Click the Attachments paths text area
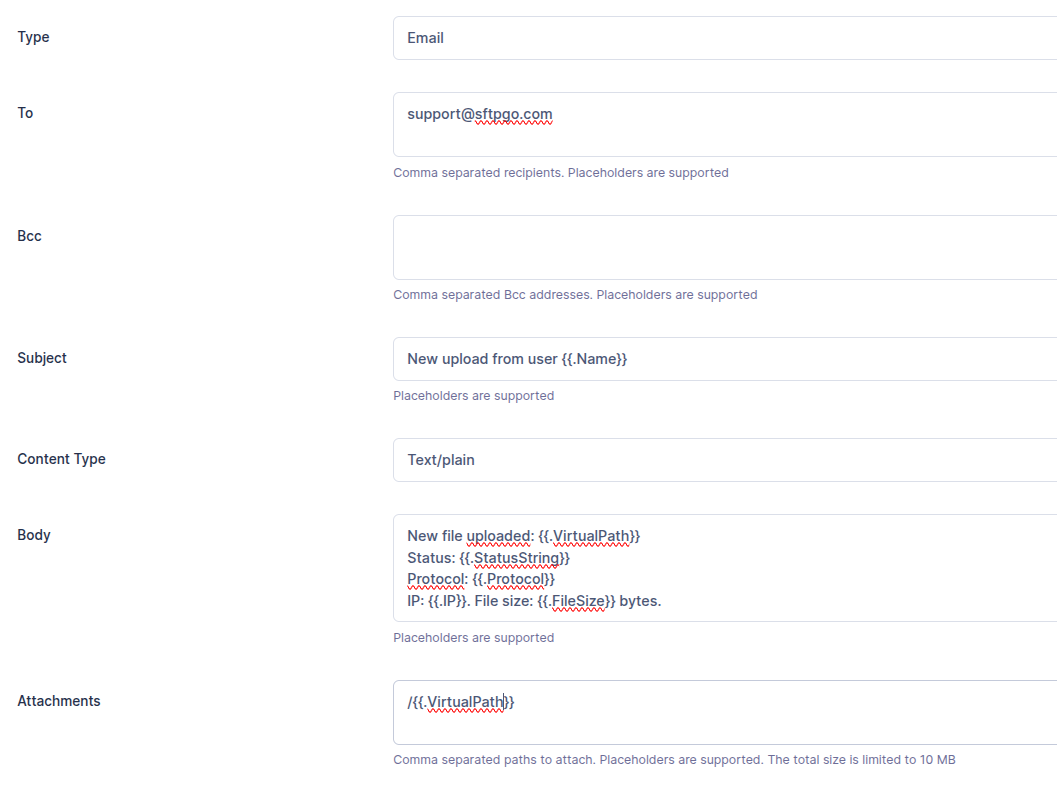The height and width of the screenshot is (806, 1057). (x=724, y=712)
